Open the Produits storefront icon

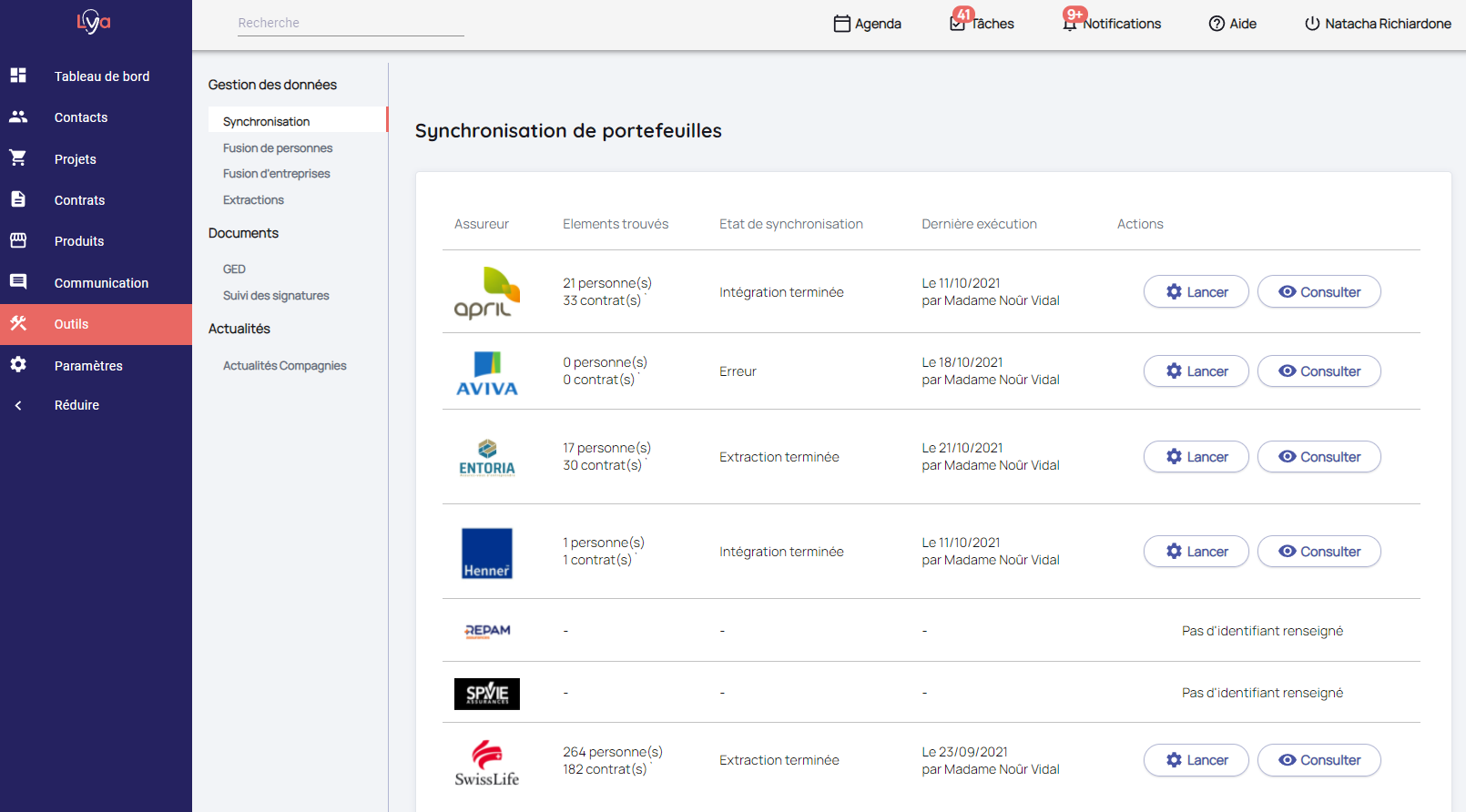pyautogui.click(x=18, y=240)
